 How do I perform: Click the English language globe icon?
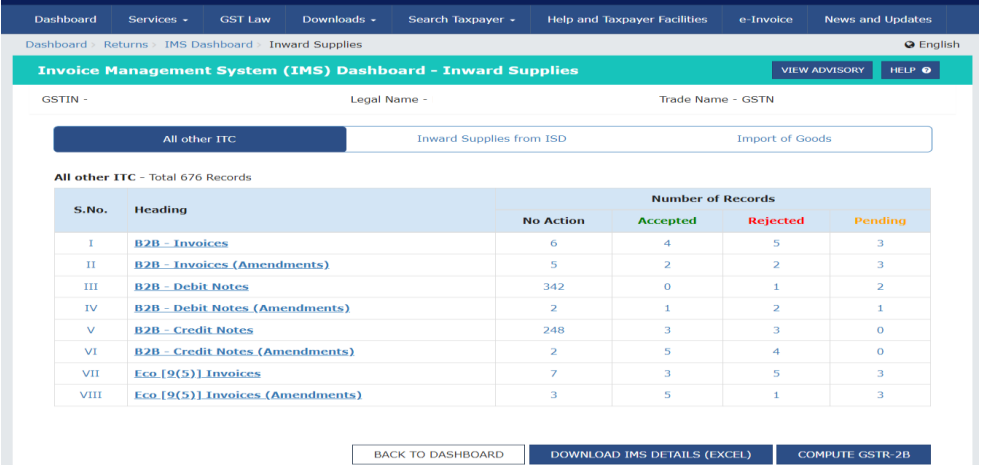(x=910, y=44)
